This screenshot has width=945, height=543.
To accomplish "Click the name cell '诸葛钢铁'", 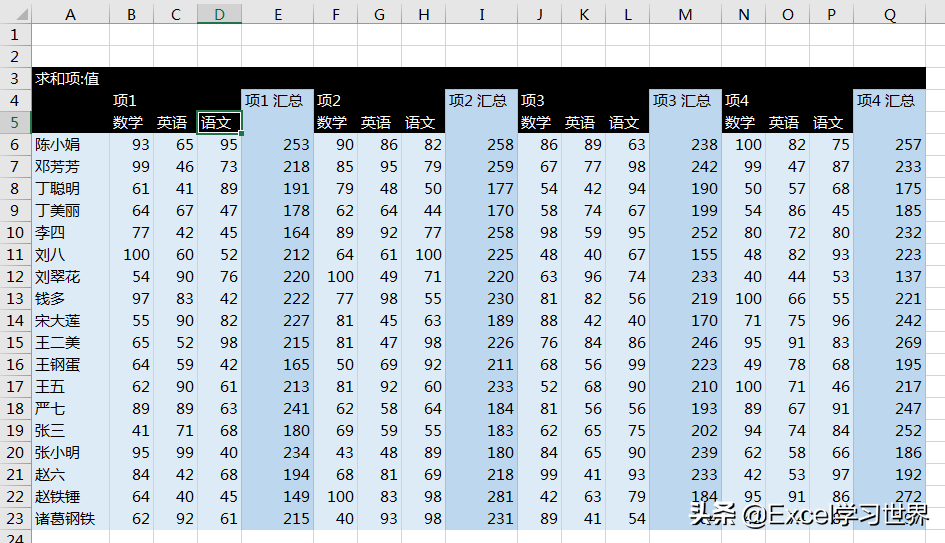I will pos(71,518).
